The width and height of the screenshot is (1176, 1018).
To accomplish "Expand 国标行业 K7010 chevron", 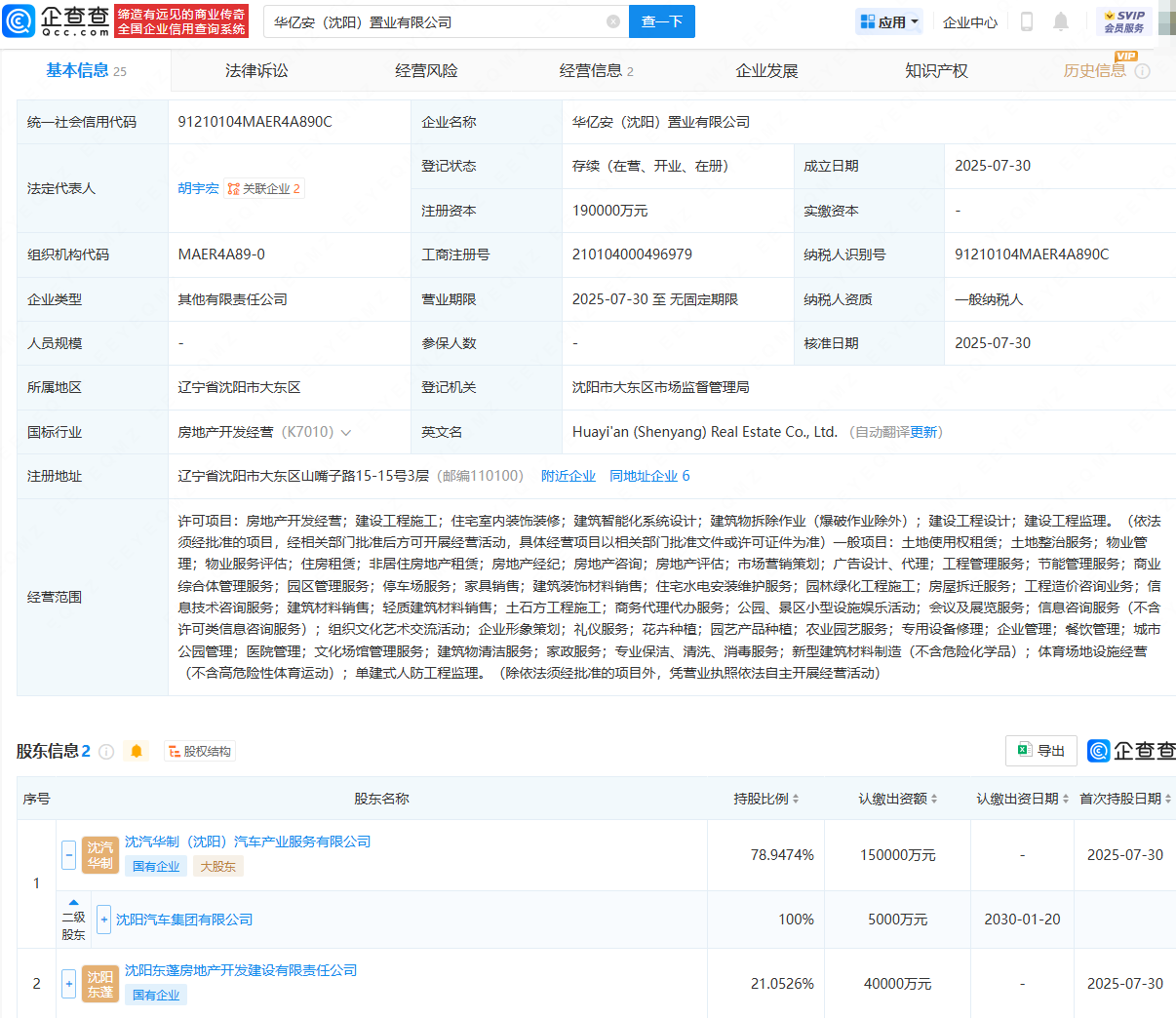I will 345,433.
